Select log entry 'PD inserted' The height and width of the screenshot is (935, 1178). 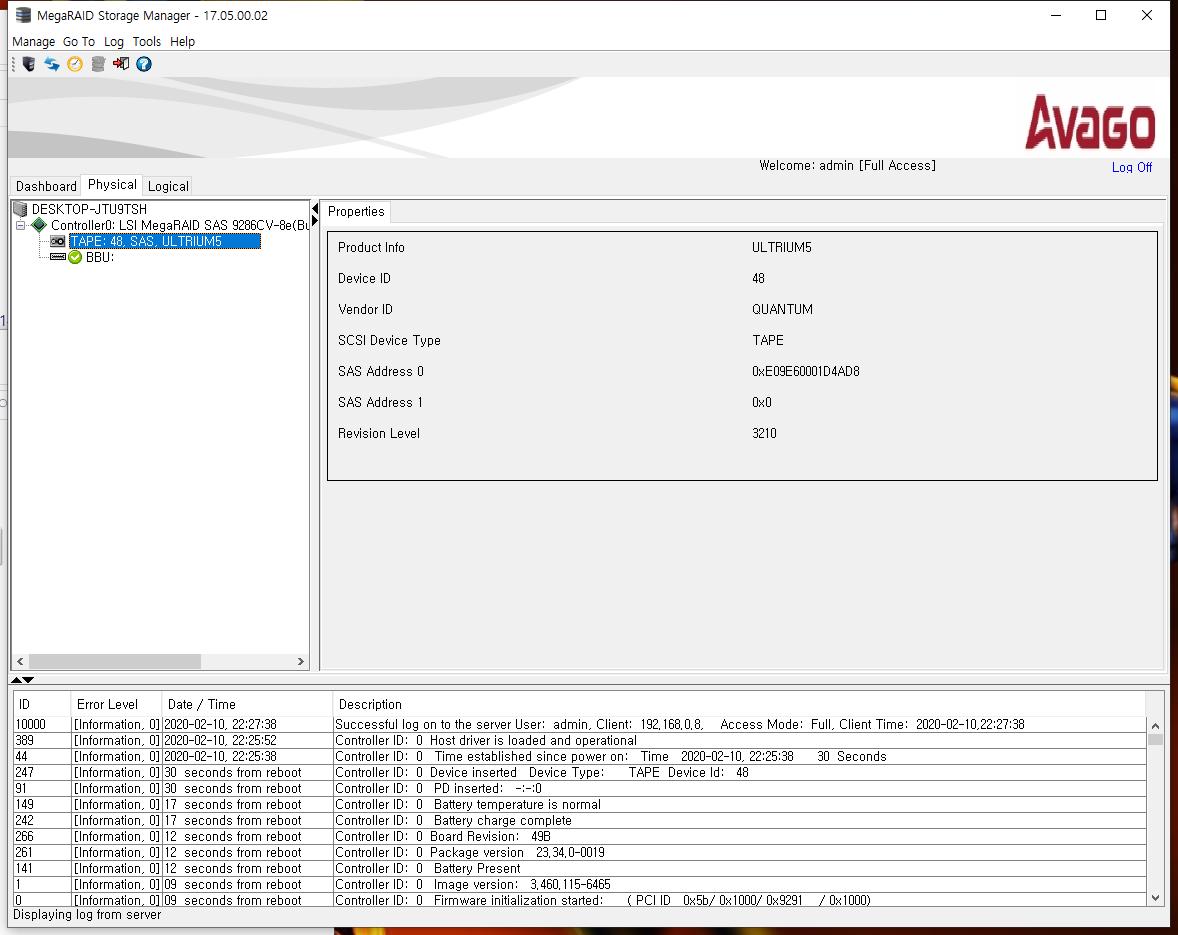click(x=580, y=789)
